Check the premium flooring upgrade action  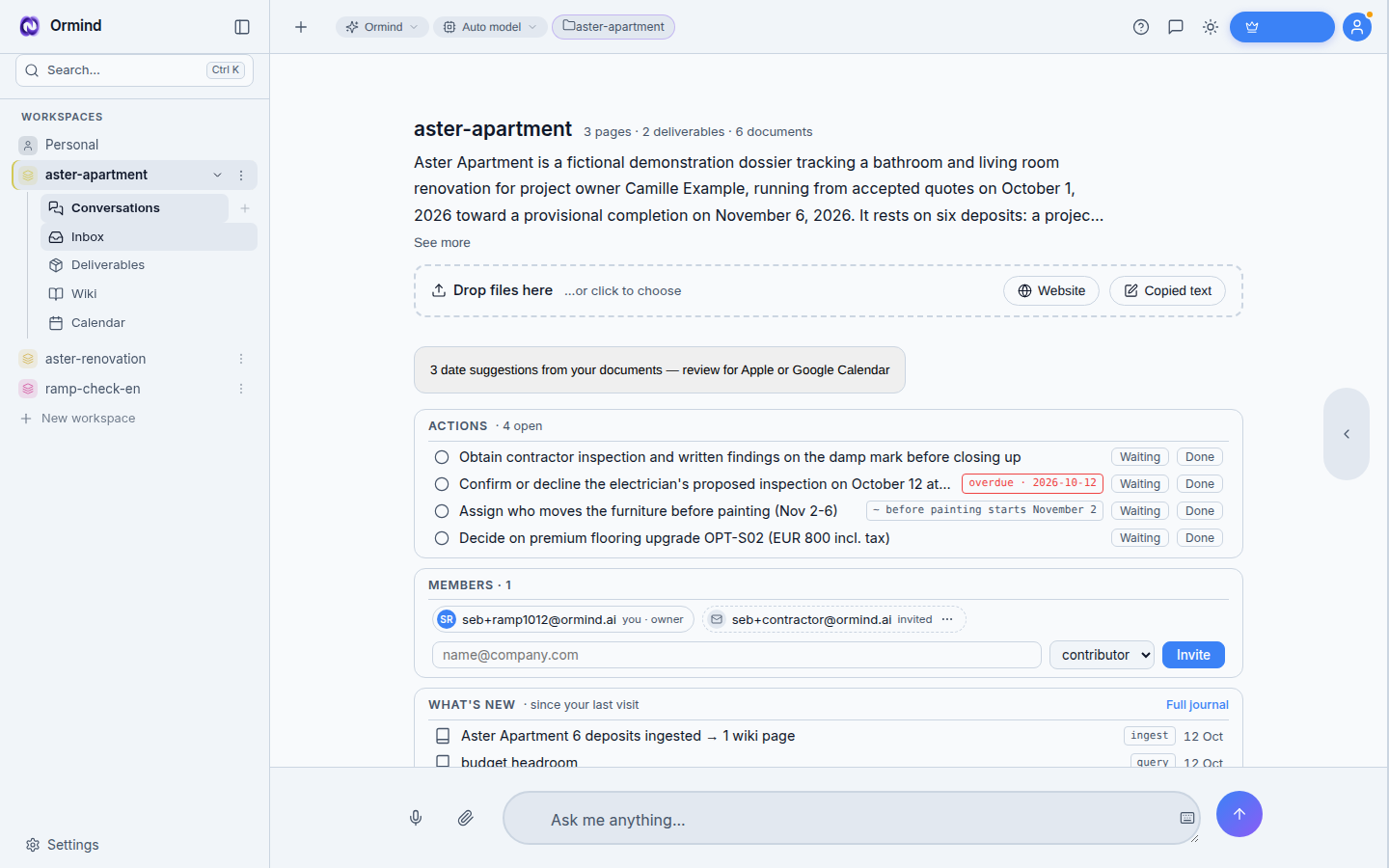point(442,538)
